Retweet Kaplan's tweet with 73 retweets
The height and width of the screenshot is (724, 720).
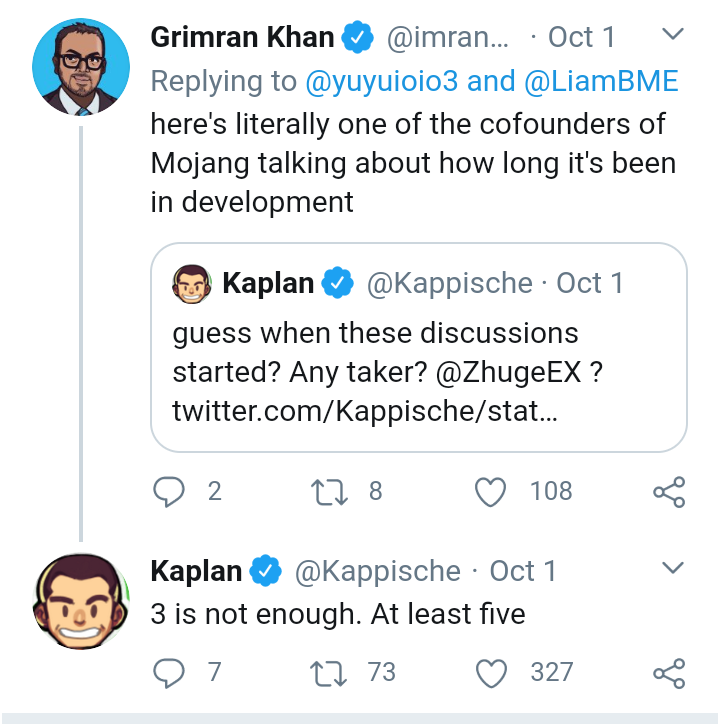(328, 673)
